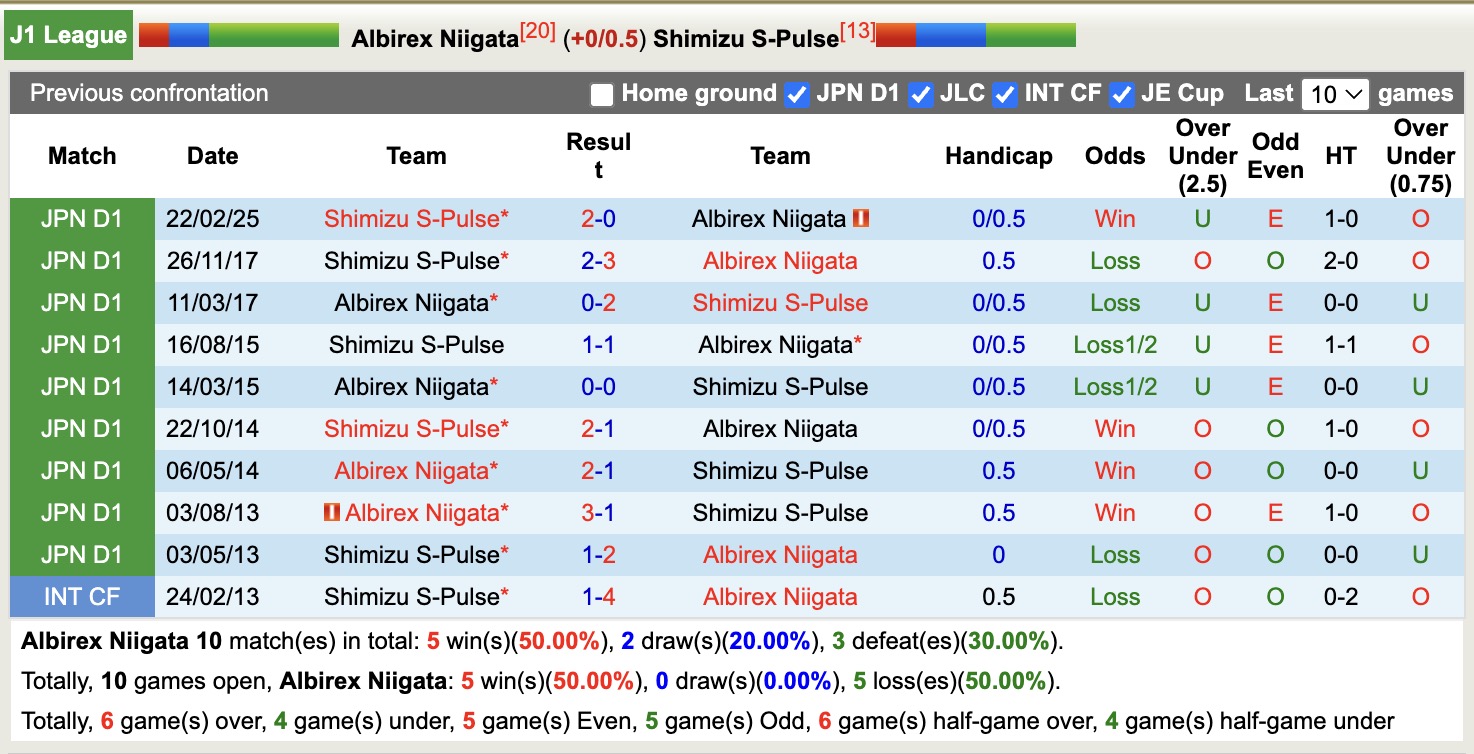Select the J1 League tab
This screenshot has width=1474, height=754.
click(67, 33)
